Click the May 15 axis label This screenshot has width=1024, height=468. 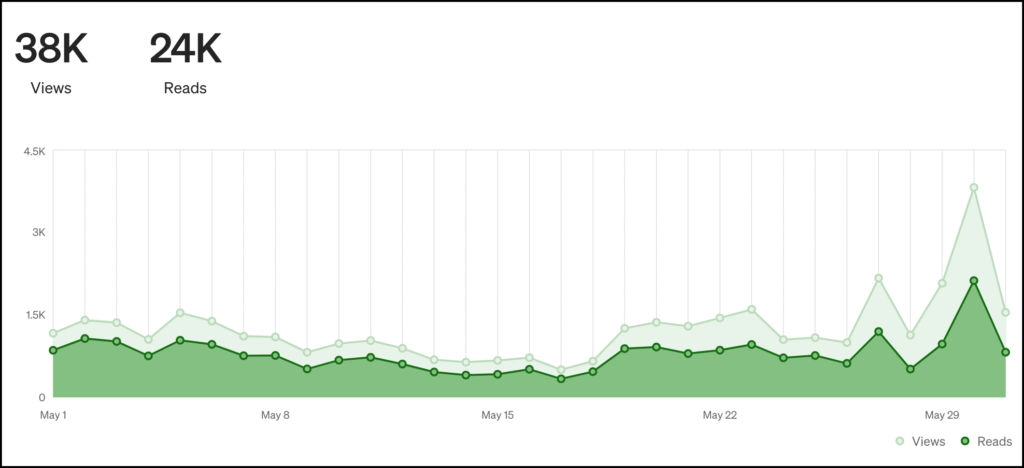[497, 414]
